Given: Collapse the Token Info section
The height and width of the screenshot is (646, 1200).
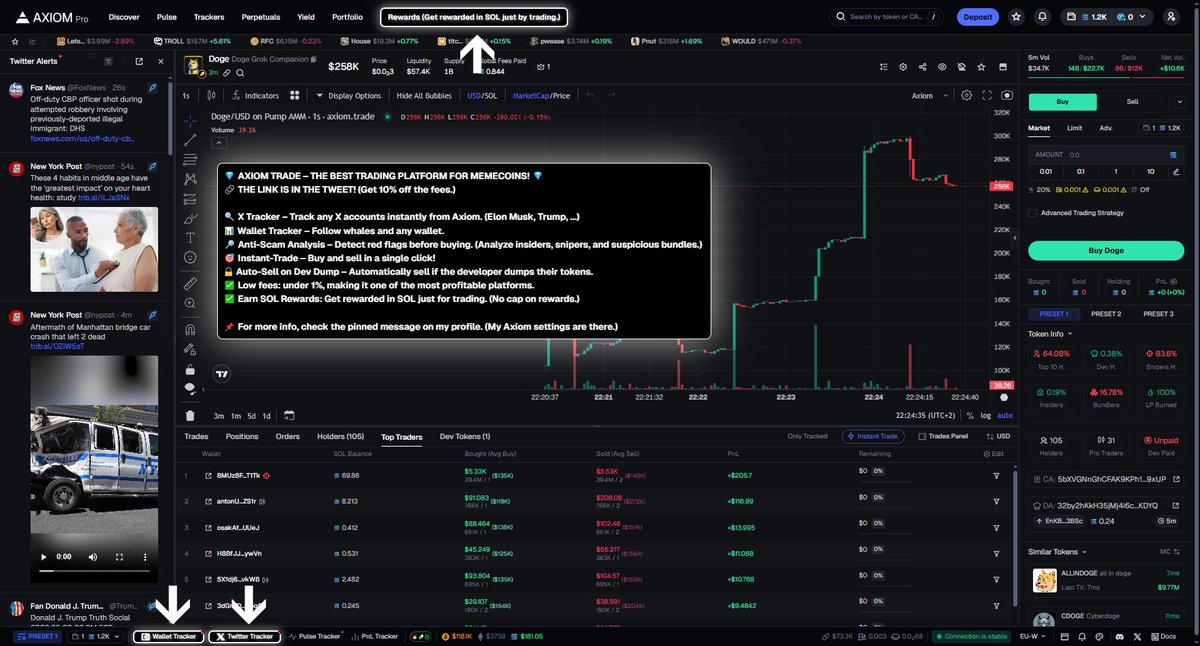Looking at the screenshot, I should tap(1051, 334).
